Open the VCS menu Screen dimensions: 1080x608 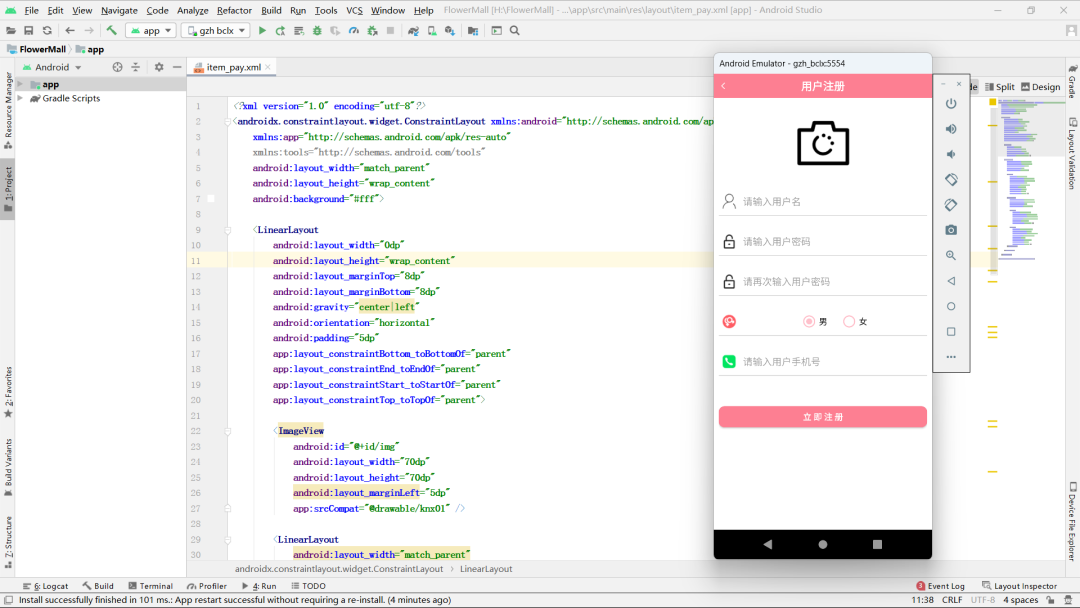pos(354,10)
